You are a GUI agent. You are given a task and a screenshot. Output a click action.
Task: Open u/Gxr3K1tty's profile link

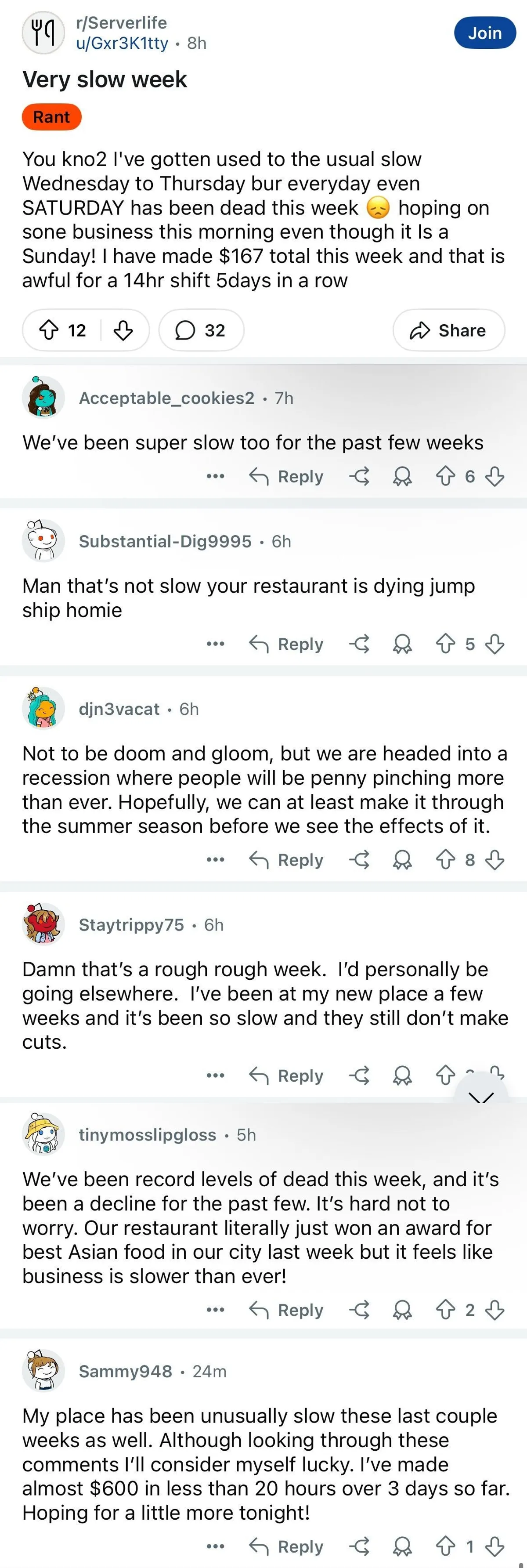[123, 43]
